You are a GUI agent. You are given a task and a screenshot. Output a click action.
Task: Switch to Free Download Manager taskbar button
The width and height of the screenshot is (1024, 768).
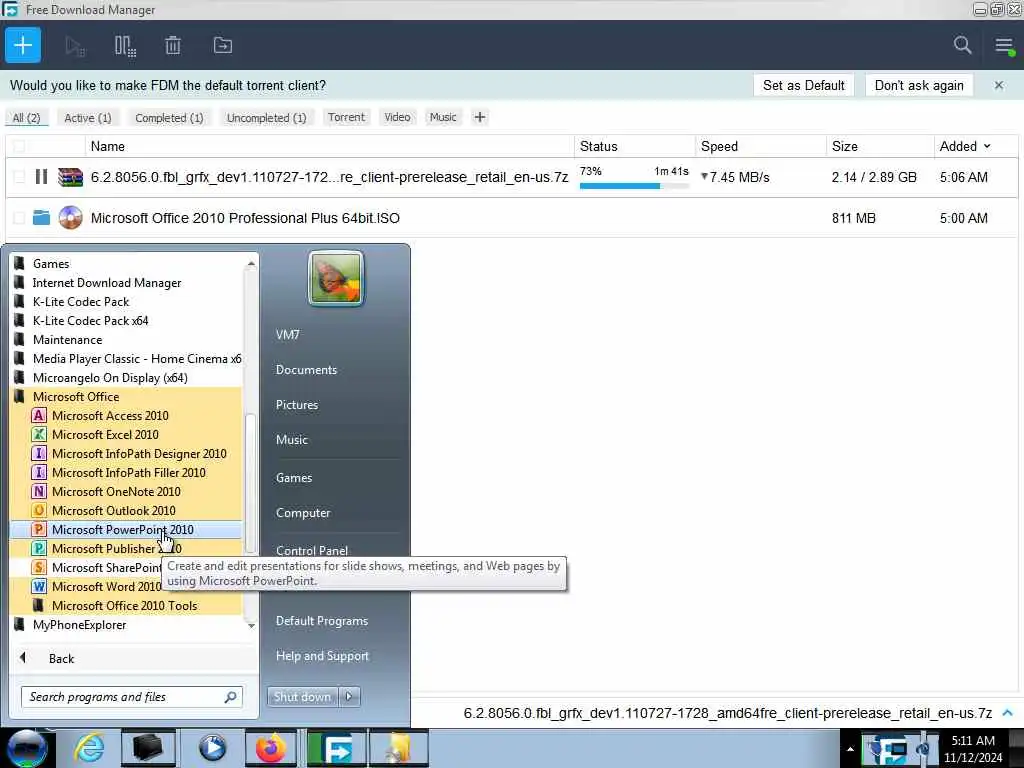click(337, 748)
